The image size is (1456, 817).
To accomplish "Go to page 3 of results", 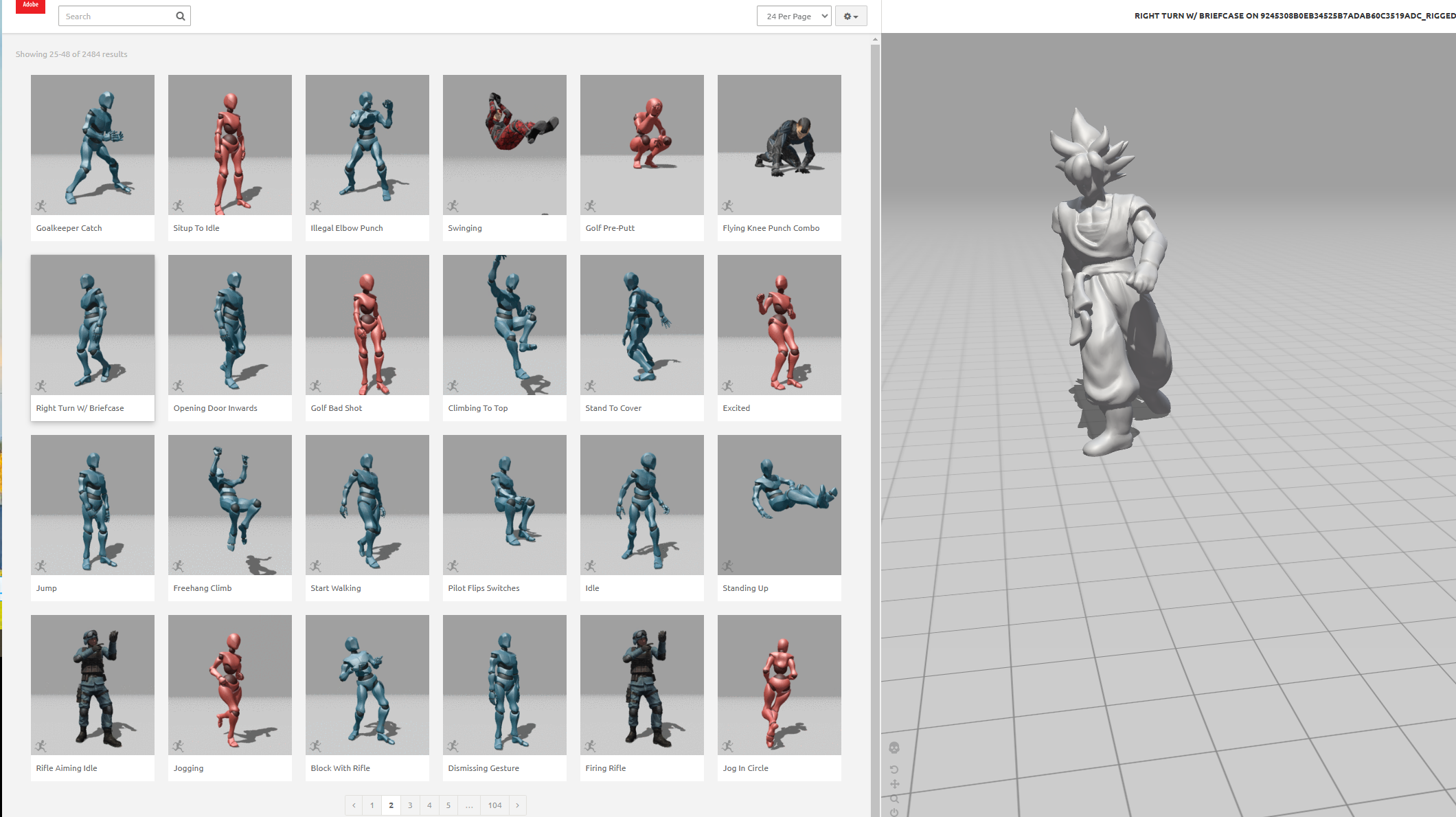I will tap(410, 805).
